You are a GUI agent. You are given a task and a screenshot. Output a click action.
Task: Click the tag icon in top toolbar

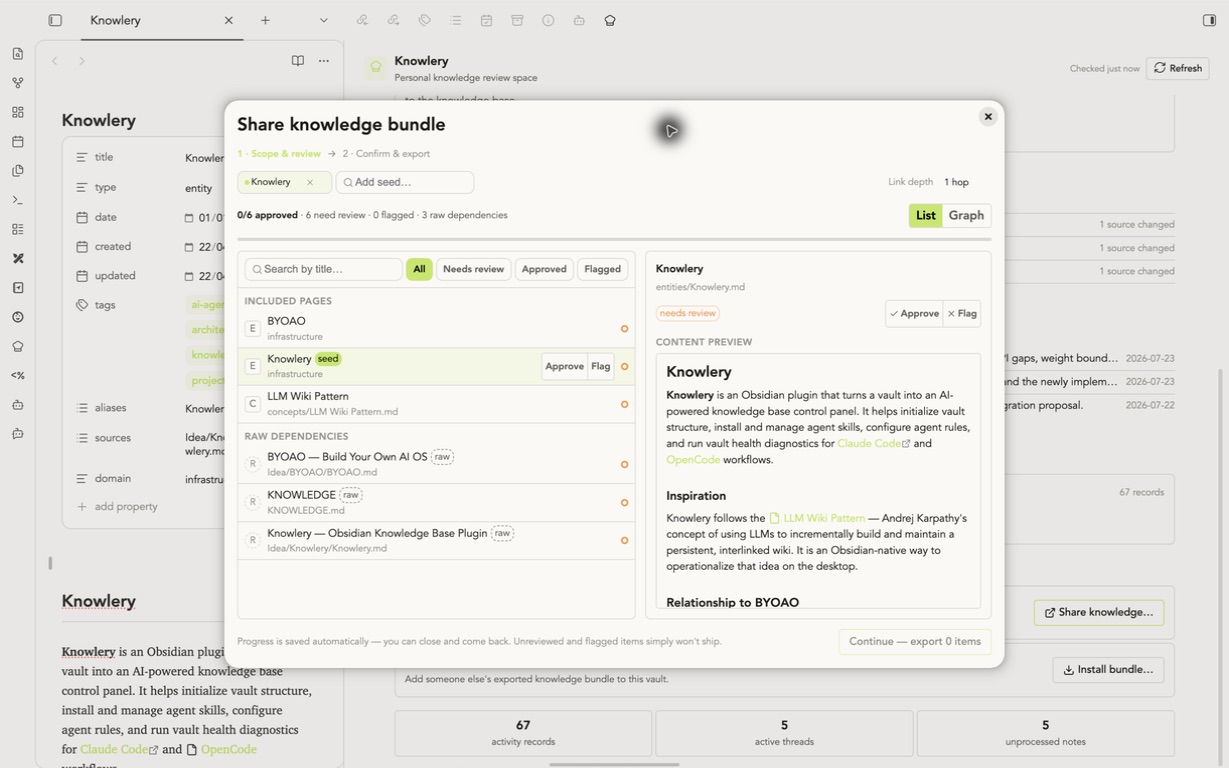[424, 20]
